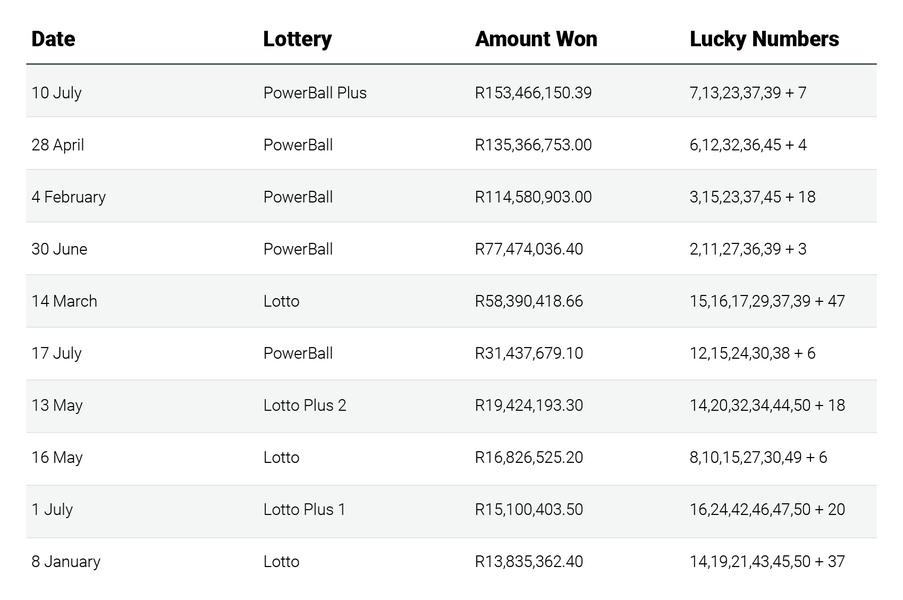Click the Lucky Numbers column header
This screenshot has width=903, height=600.
pyautogui.click(x=764, y=39)
